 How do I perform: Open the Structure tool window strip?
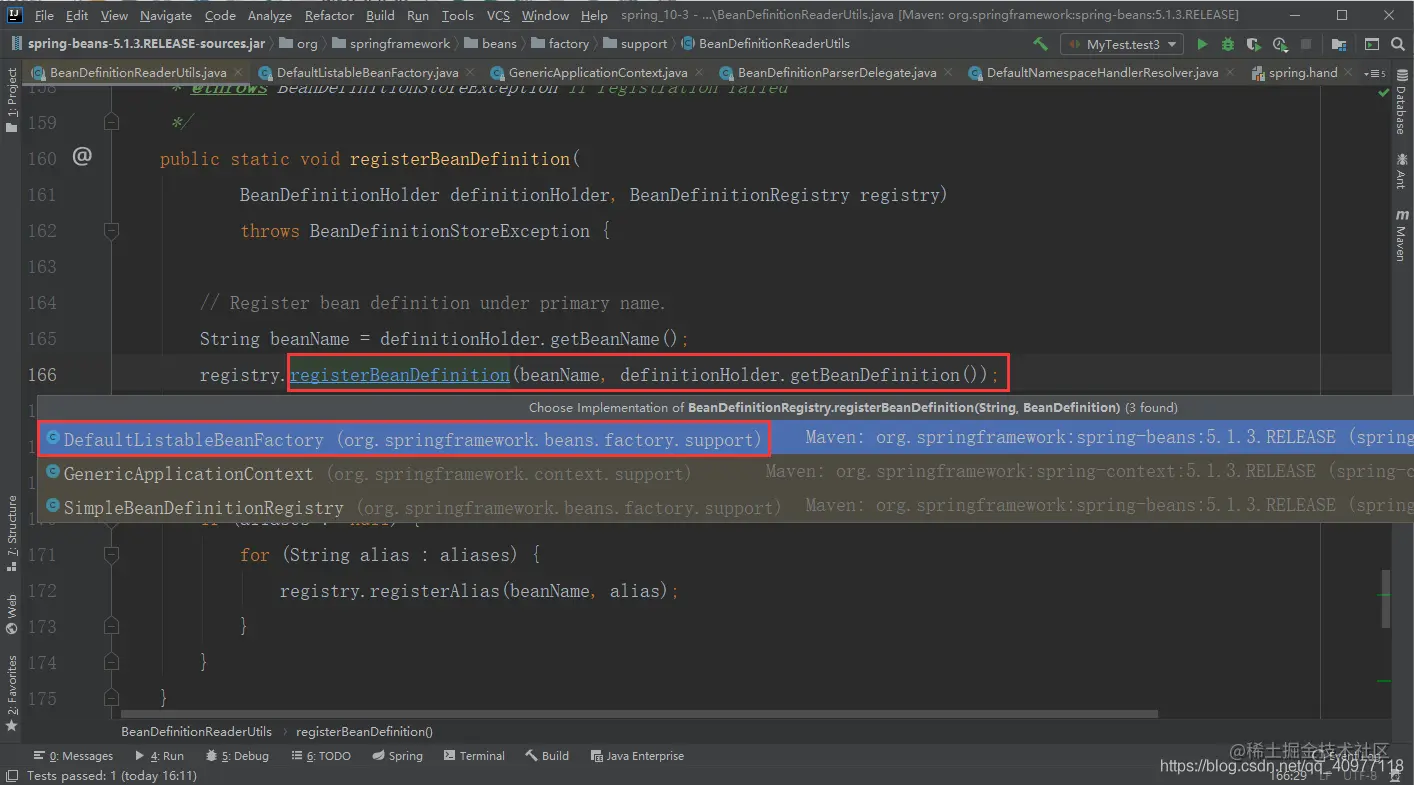pos(11,533)
